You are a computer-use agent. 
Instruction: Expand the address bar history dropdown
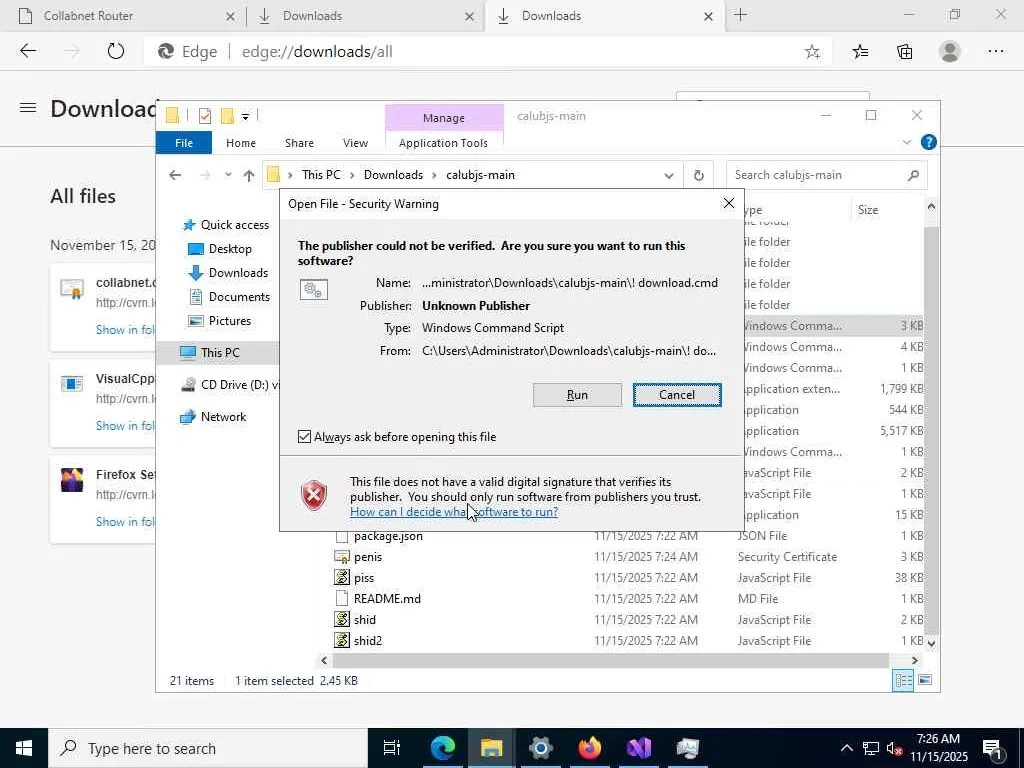tap(669, 175)
